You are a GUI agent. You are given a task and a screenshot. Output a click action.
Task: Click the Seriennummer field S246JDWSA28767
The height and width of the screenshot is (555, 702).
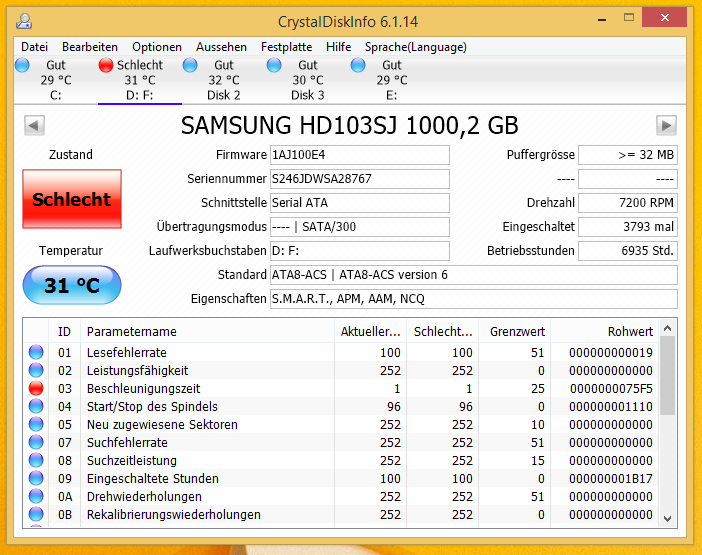(360, 179)
